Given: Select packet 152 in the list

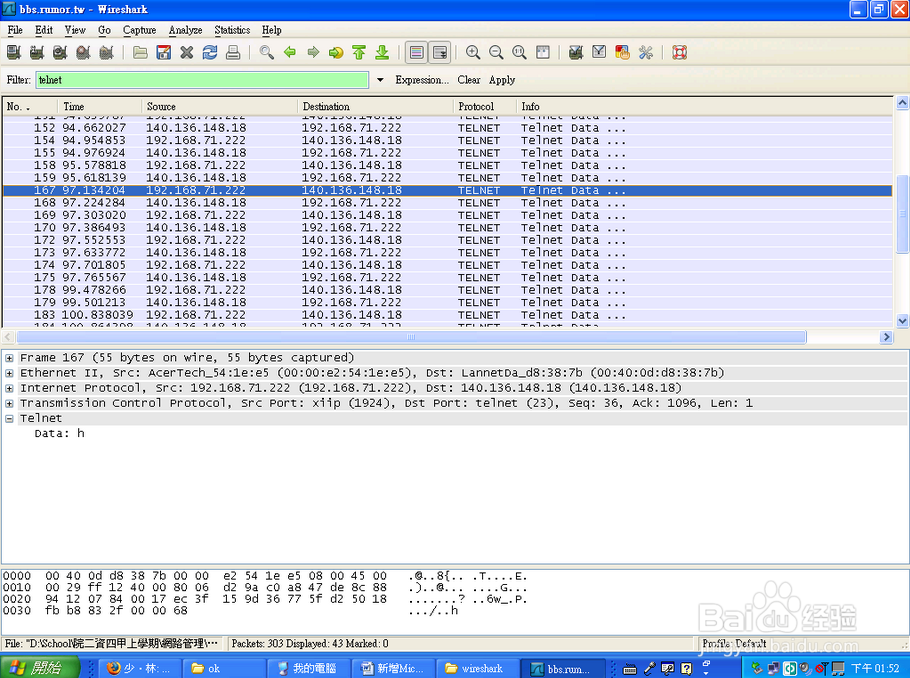Looking at the screenshot, I should (x=447, y=128).
